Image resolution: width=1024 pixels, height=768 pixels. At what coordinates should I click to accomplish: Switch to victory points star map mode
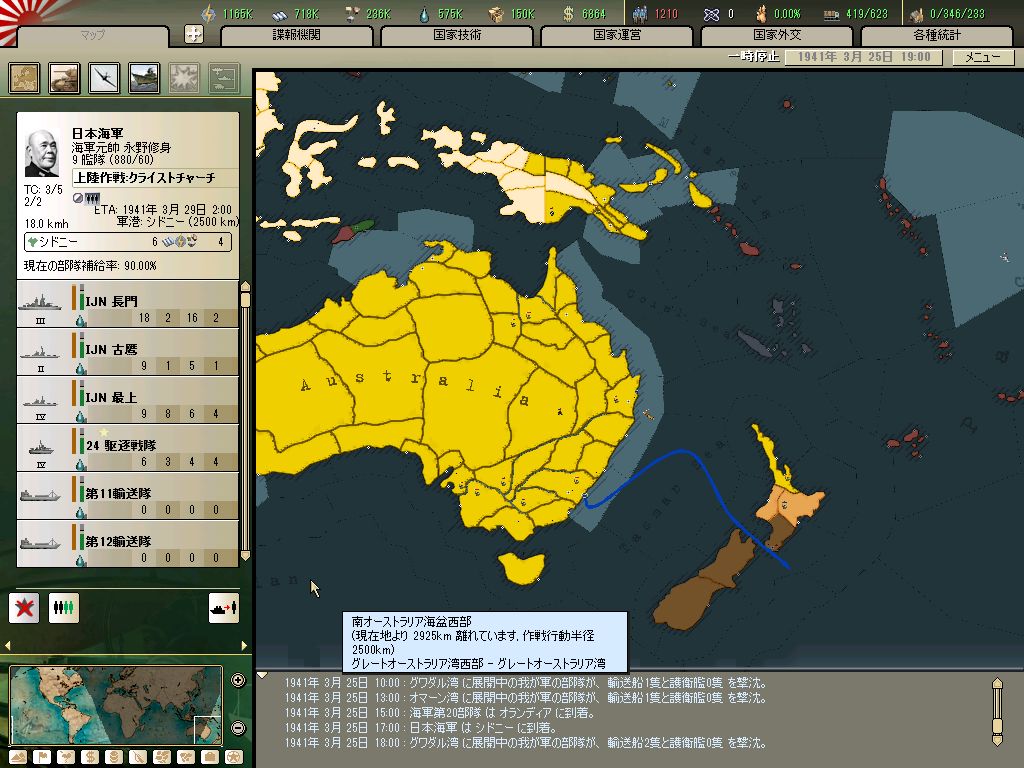pos(233,757)
